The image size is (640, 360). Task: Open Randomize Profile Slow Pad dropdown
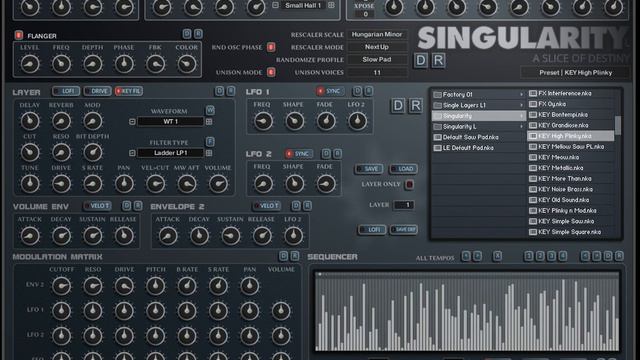pyautogui.click(x=377, y=60)
